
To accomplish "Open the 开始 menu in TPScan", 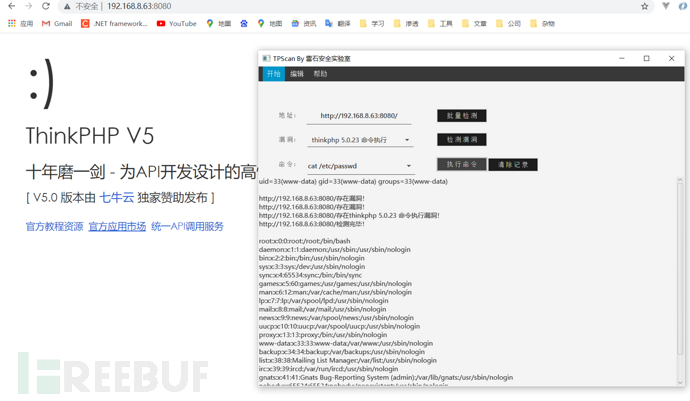I will click(273, 74).
